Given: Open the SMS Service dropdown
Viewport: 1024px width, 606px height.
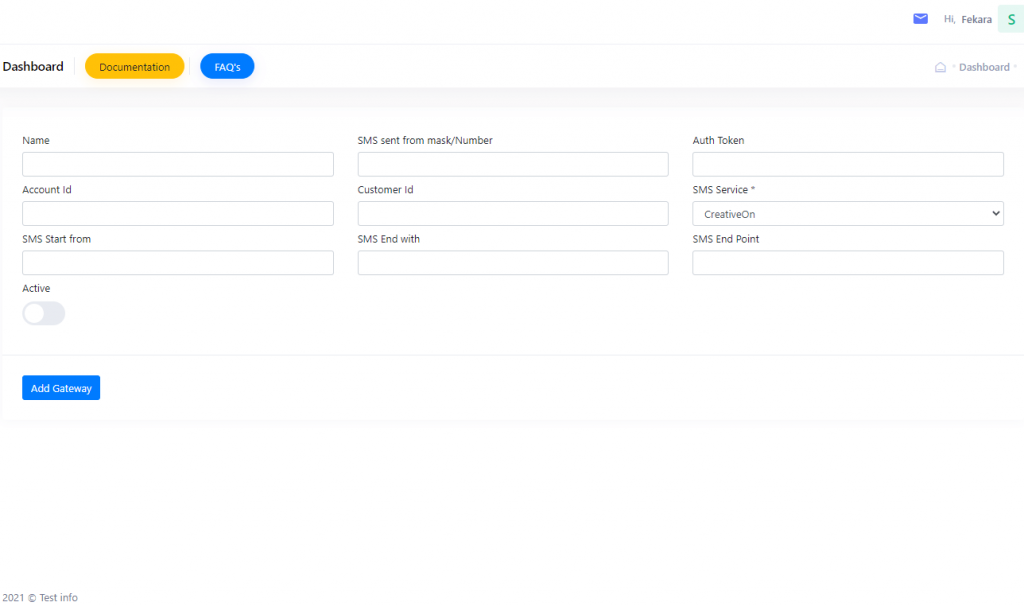Looking at the screenshot, I should 848,213.
